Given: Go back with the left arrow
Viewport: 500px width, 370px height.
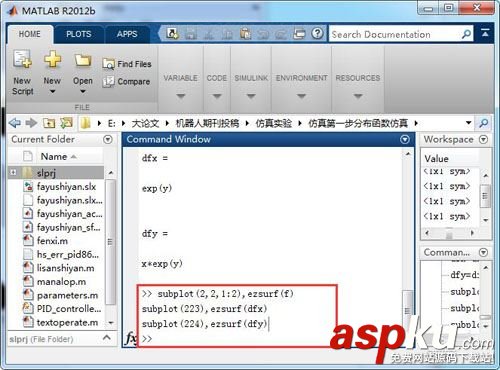Looking at the screenshot, I should pyautogui.click(x=15, y=123).
